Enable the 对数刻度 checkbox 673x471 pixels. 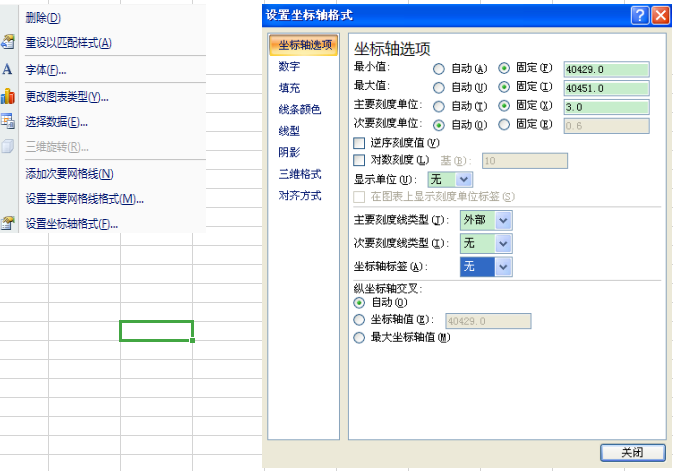tap(359, 160)
